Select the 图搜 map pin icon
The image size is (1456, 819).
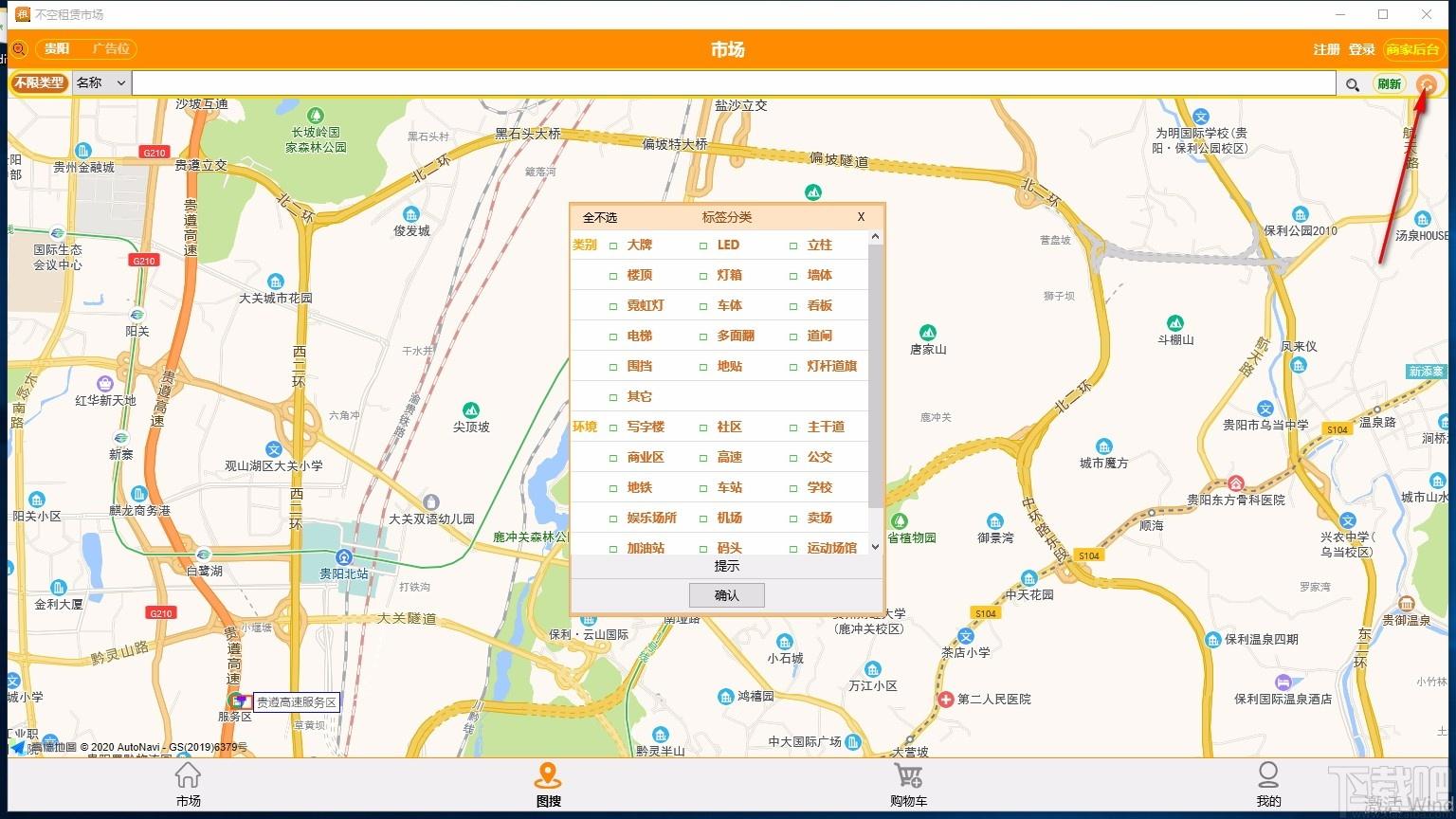coord(548,775)
